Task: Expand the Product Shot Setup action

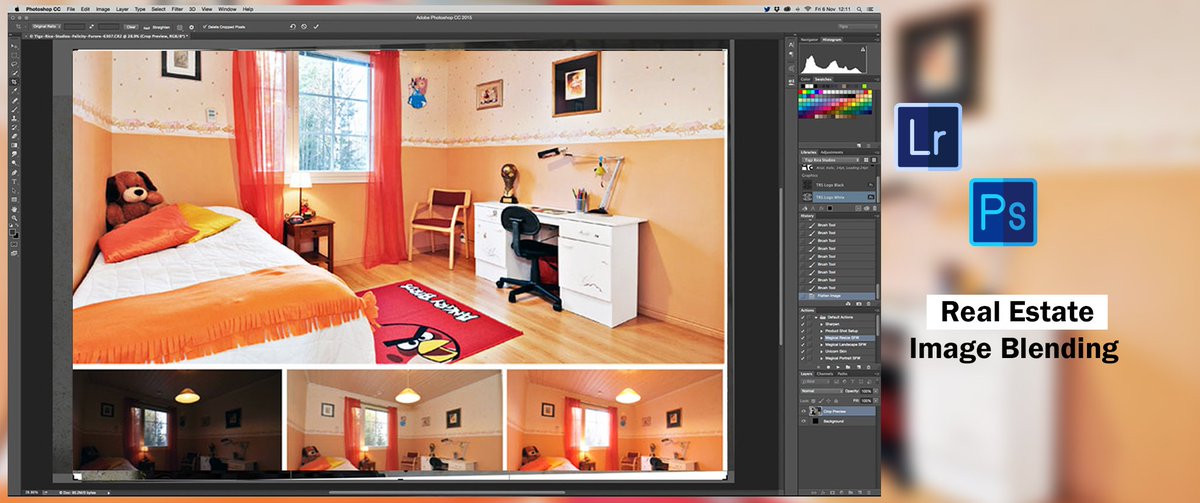Action: (821, 331)
